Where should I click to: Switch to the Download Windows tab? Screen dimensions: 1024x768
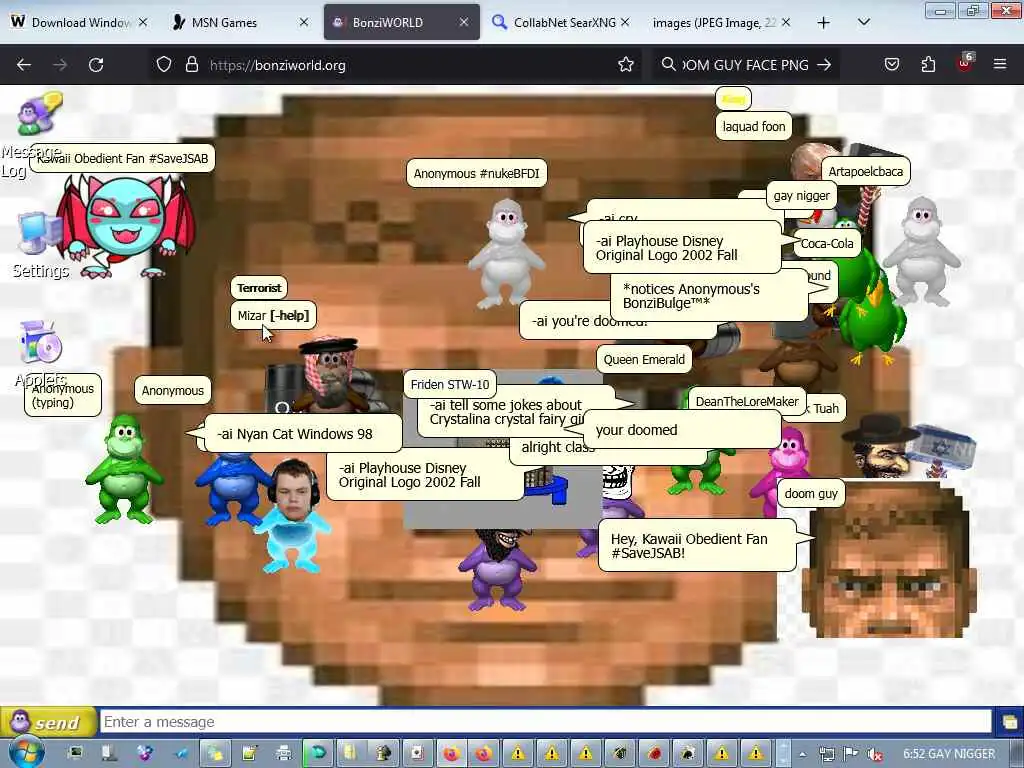pos(79,22)
